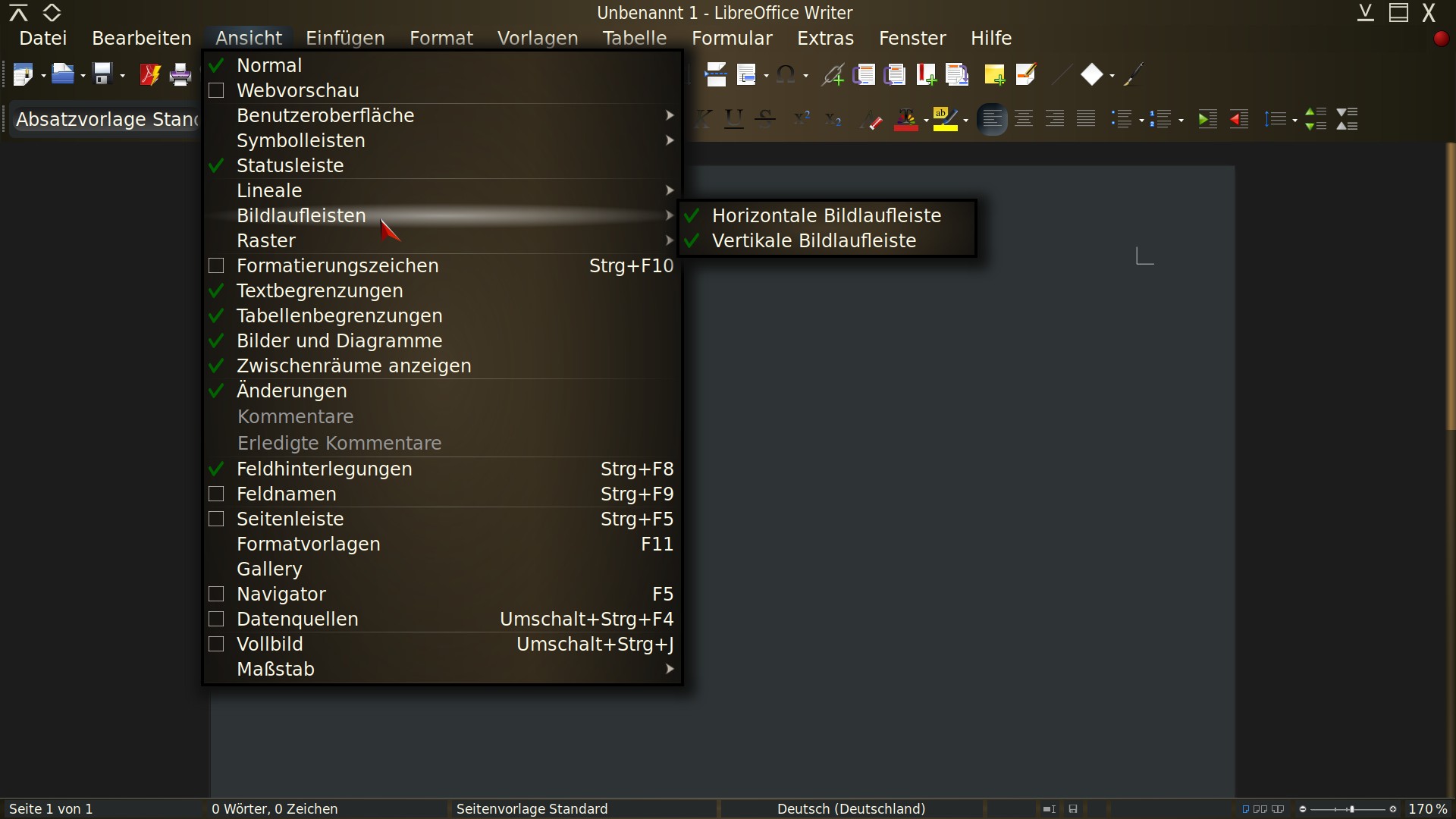1456x819 pixels.
Task: Open numbered list style dropdown arrow
Action: click(x=1181, y=120)
